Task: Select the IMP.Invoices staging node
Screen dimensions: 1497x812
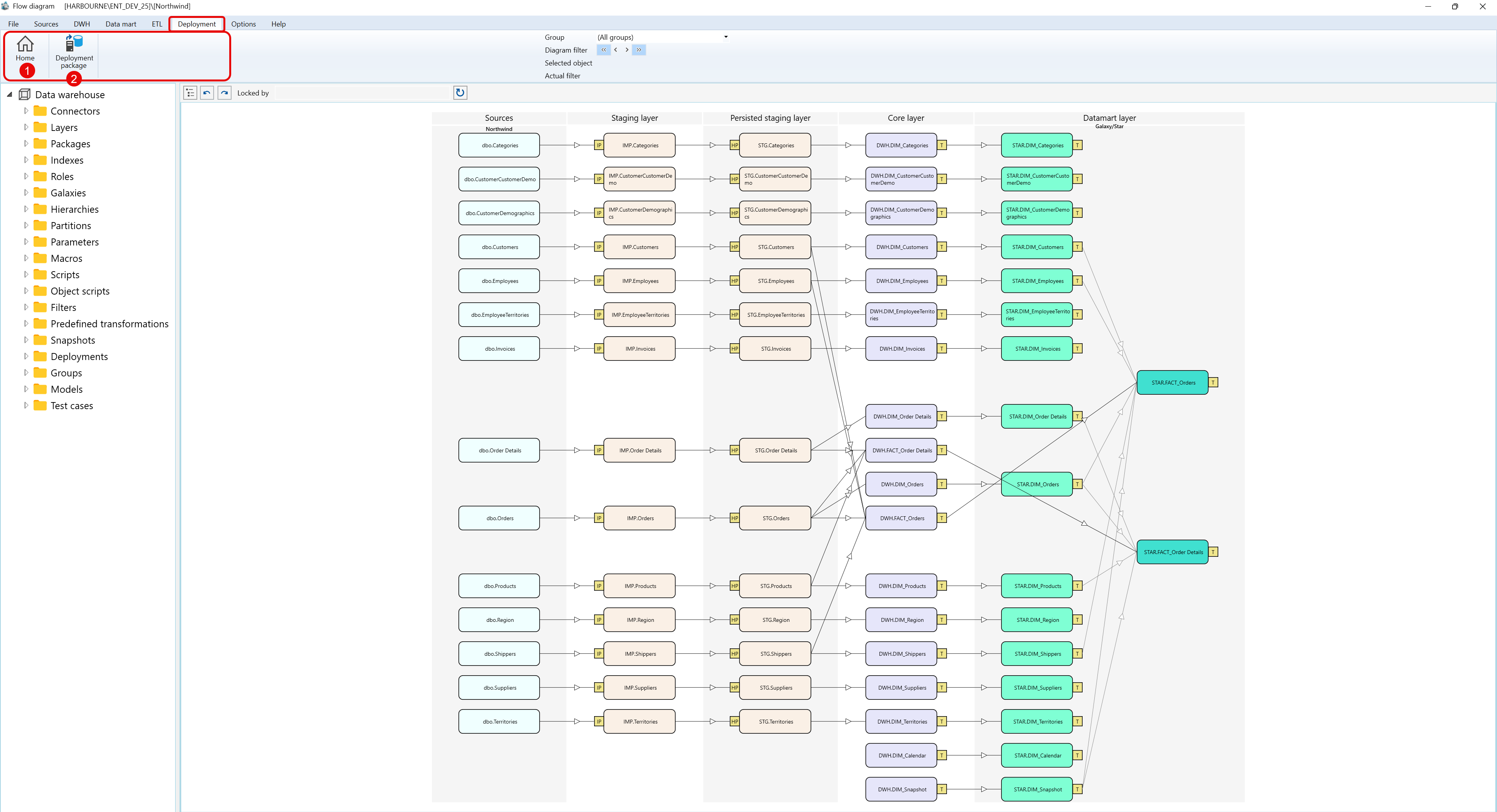Action: coord(640,348)
